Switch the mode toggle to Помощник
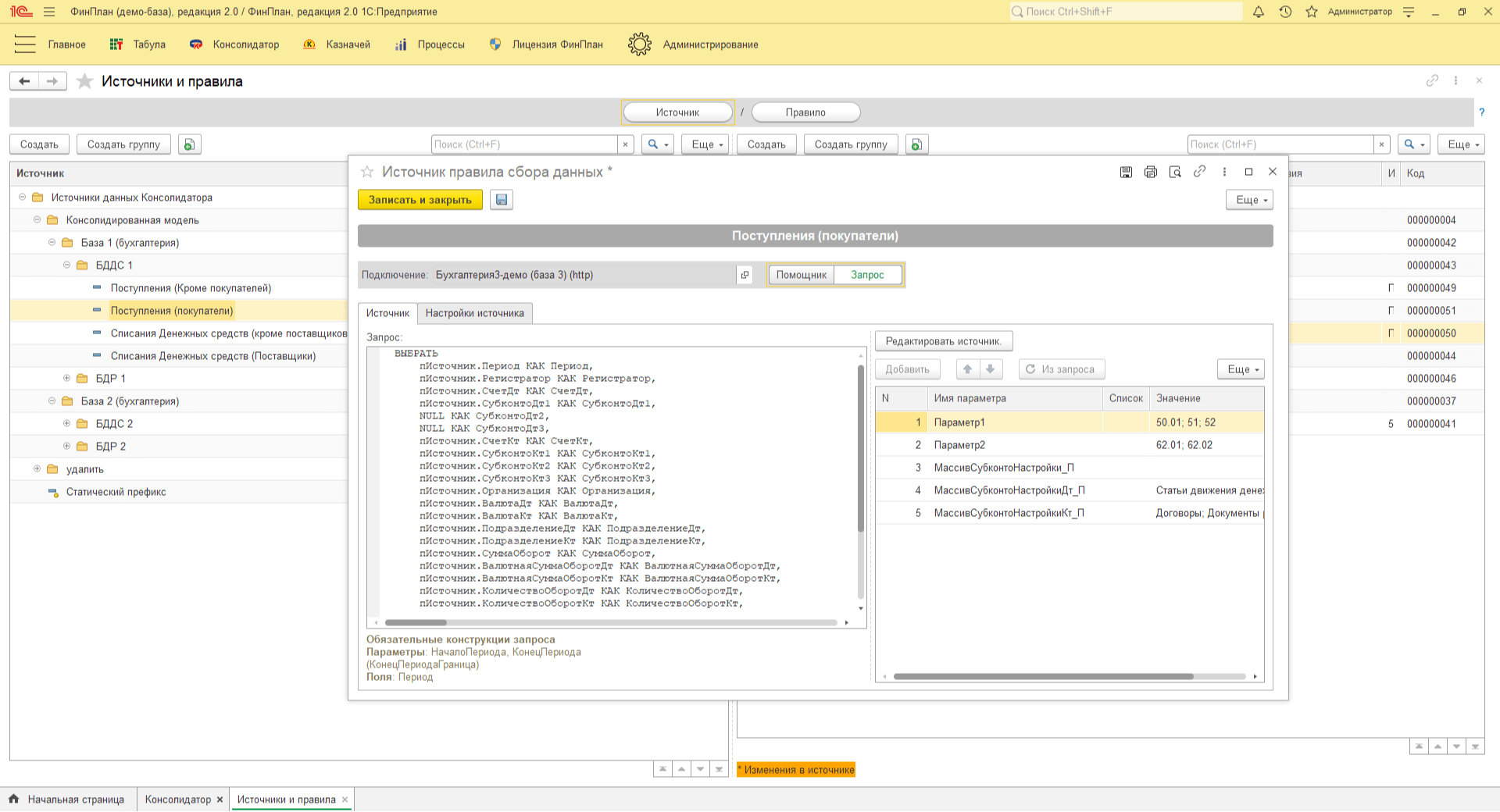The image size is (1500, 812). coord(802,275)
